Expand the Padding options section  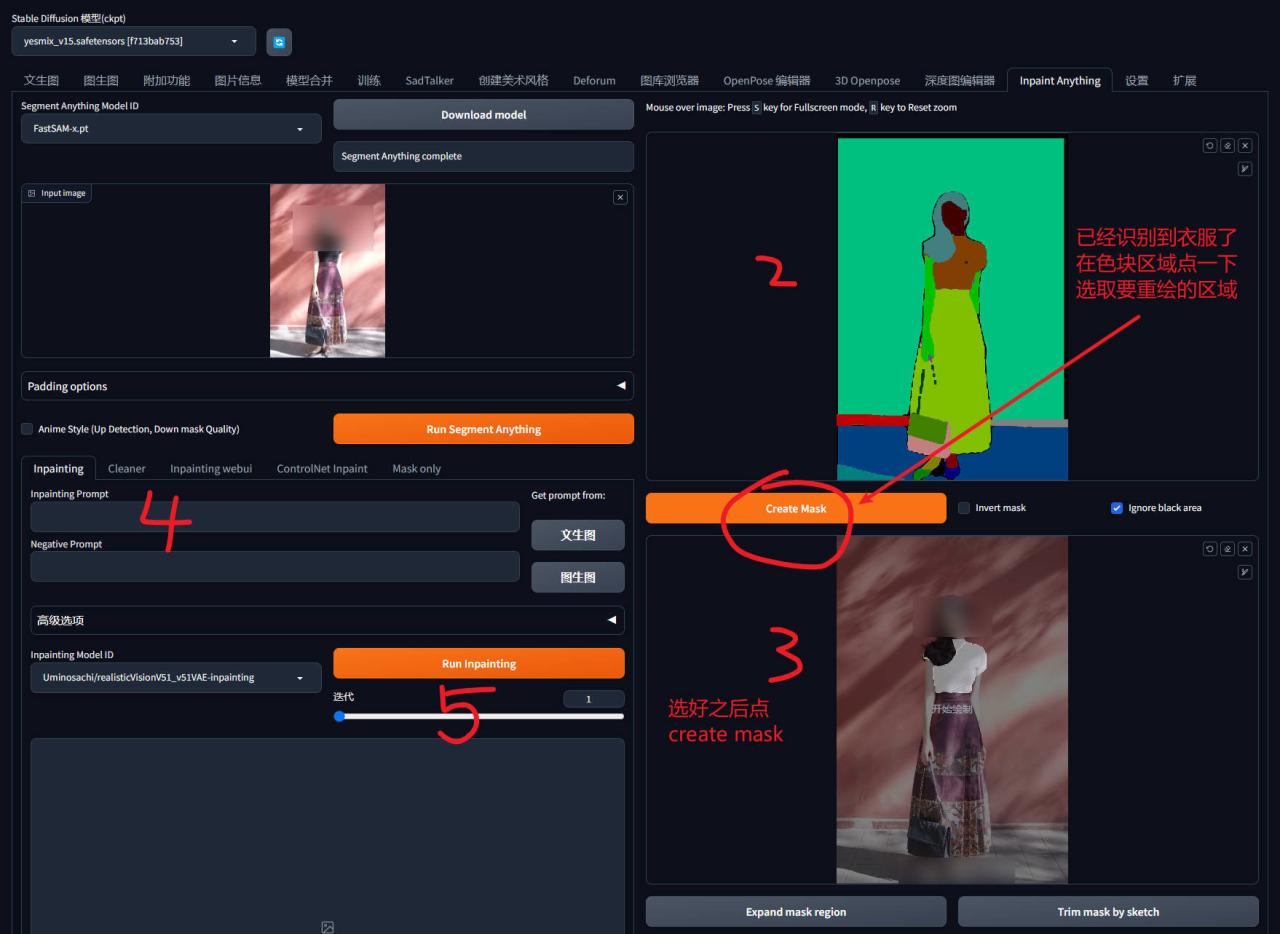pos(327,386)
